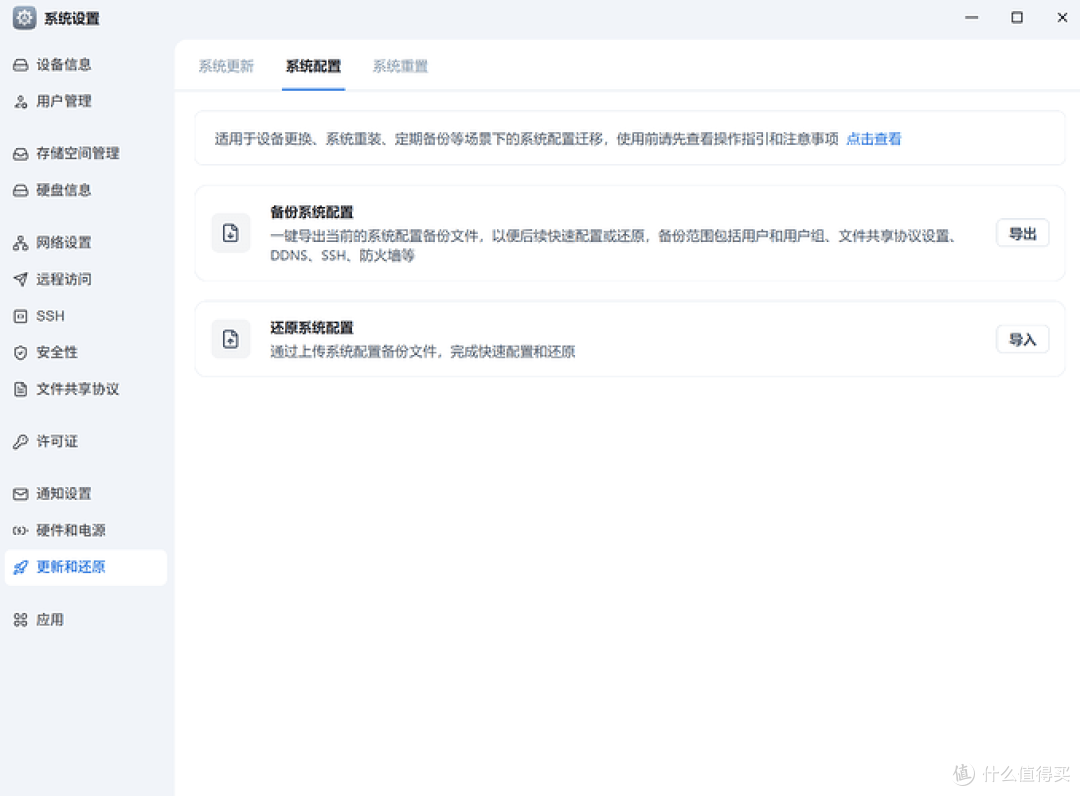Click the 硬盘信息 disk icon
The height and width of the screenshot is (796, 1080).
(x=20, y=190)
